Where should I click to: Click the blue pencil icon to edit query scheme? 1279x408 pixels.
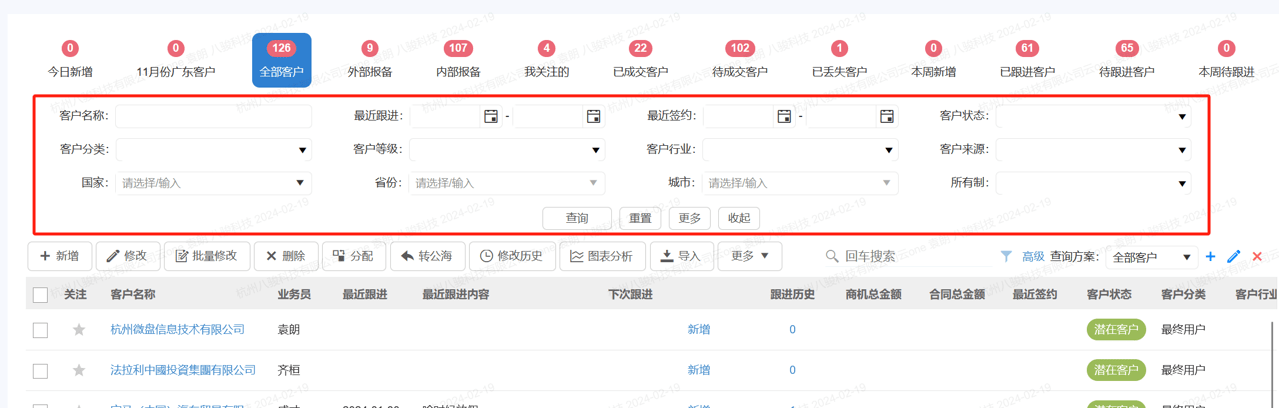tap(1234, 257)
